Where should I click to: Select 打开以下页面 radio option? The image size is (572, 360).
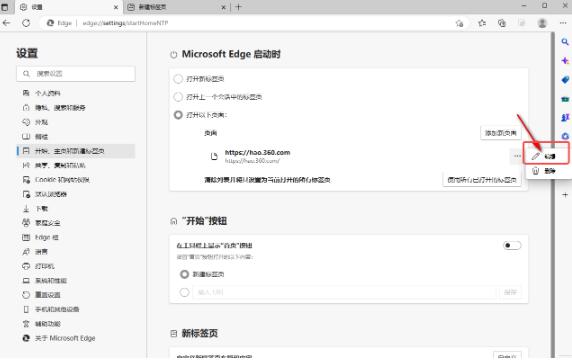pos(178,115)
